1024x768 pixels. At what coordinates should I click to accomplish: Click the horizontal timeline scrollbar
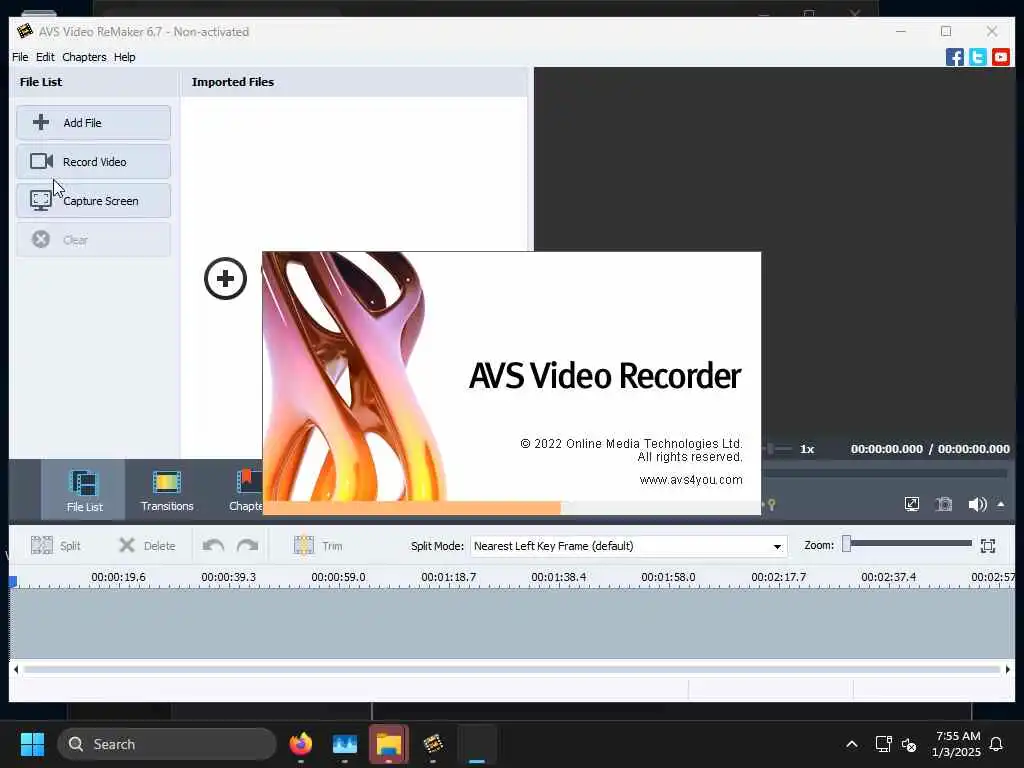[x=512, y=669]
